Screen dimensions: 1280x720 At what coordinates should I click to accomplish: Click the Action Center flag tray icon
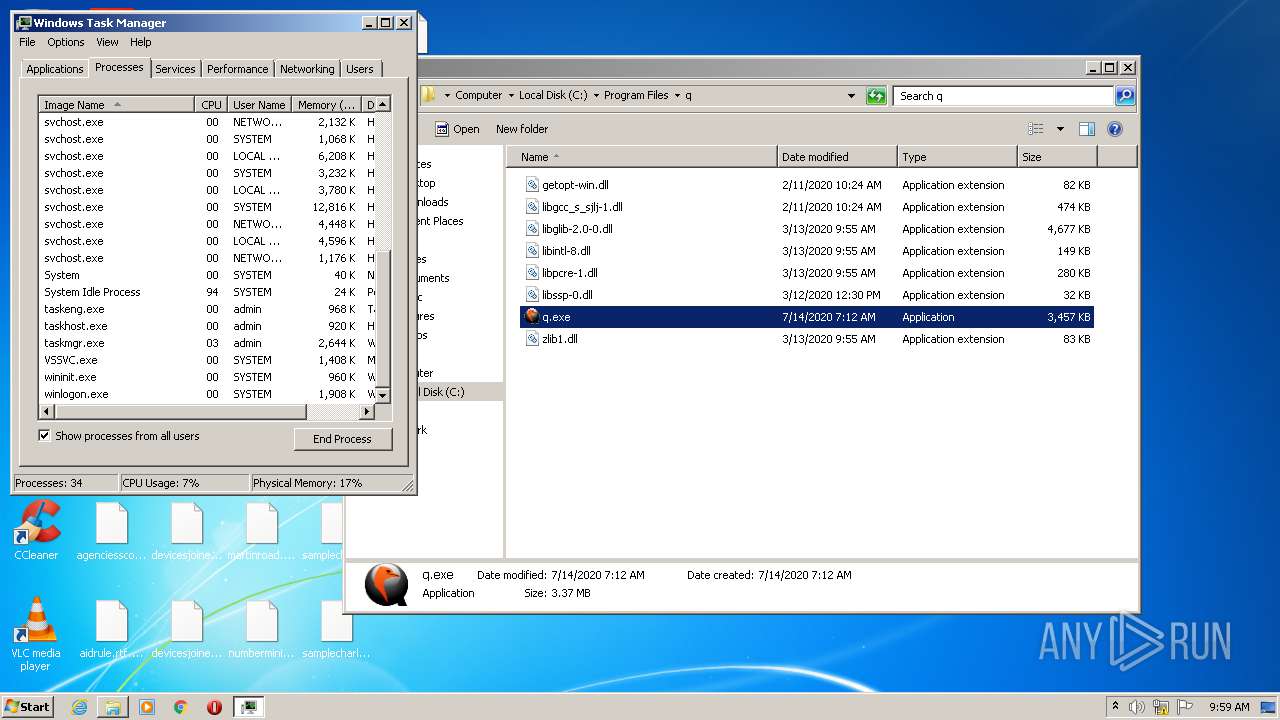pyautogui.click(x=1185, y=707)
